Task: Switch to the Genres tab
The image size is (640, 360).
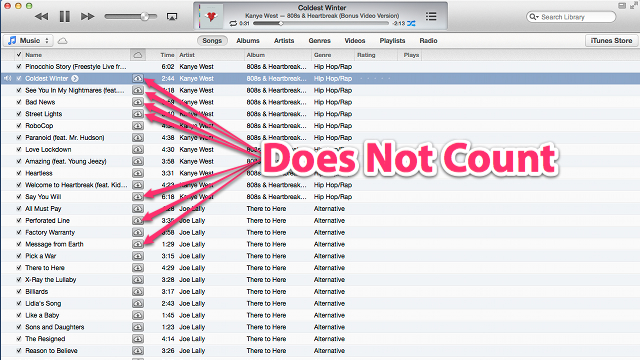Action: pyautogui.click(x=320, y=41)
